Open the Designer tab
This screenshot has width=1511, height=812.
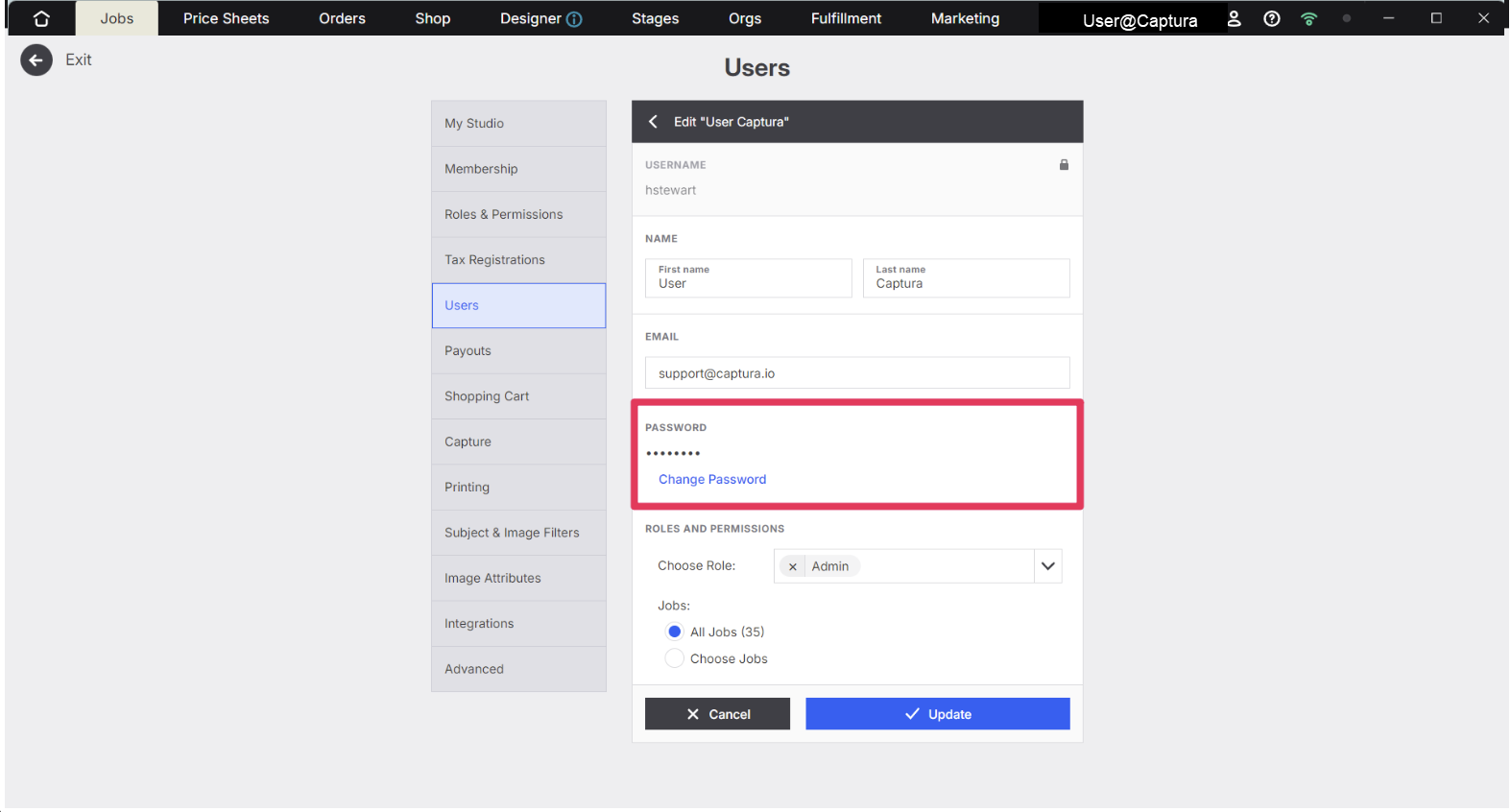pyautogui.click(x=531, y=18)
